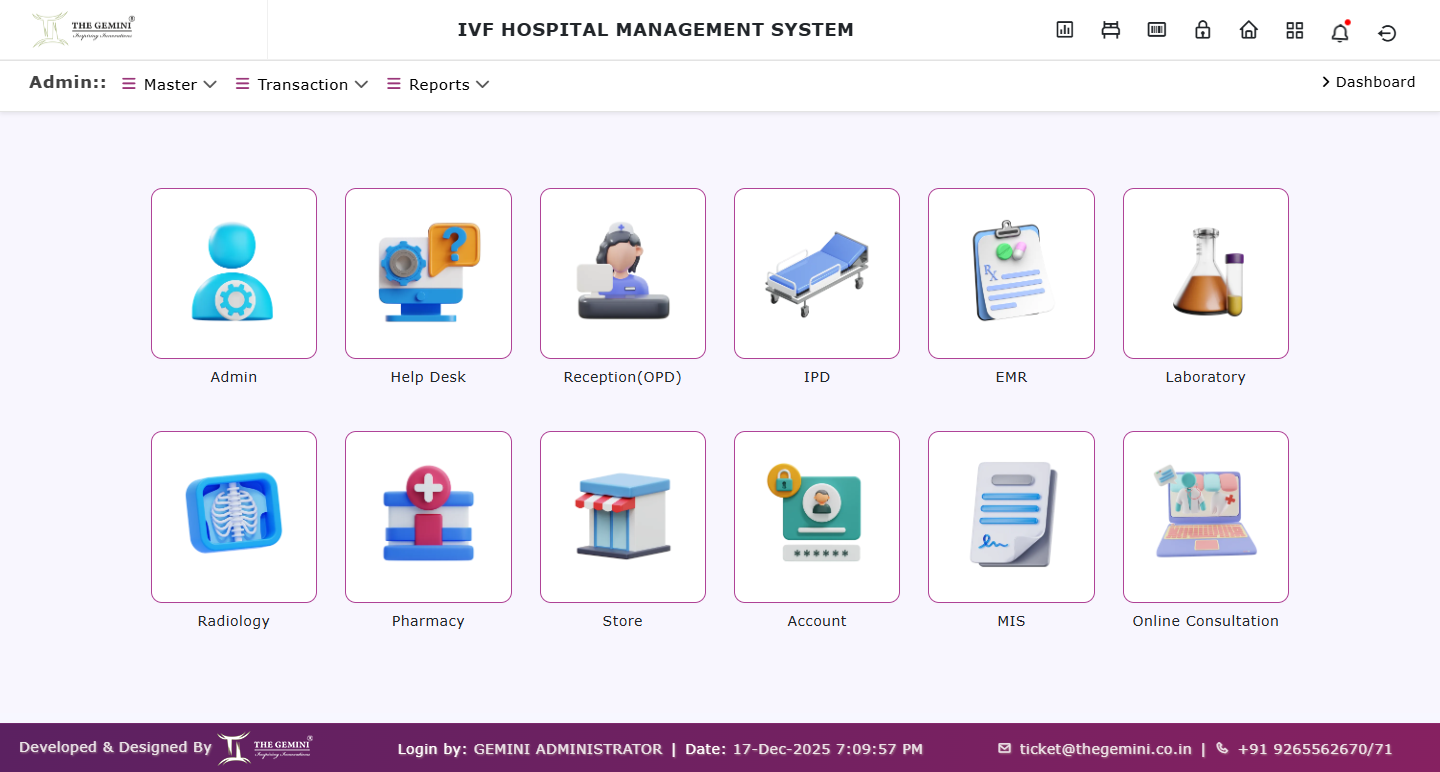Open the bar chart report icon

click(1064, 30)
